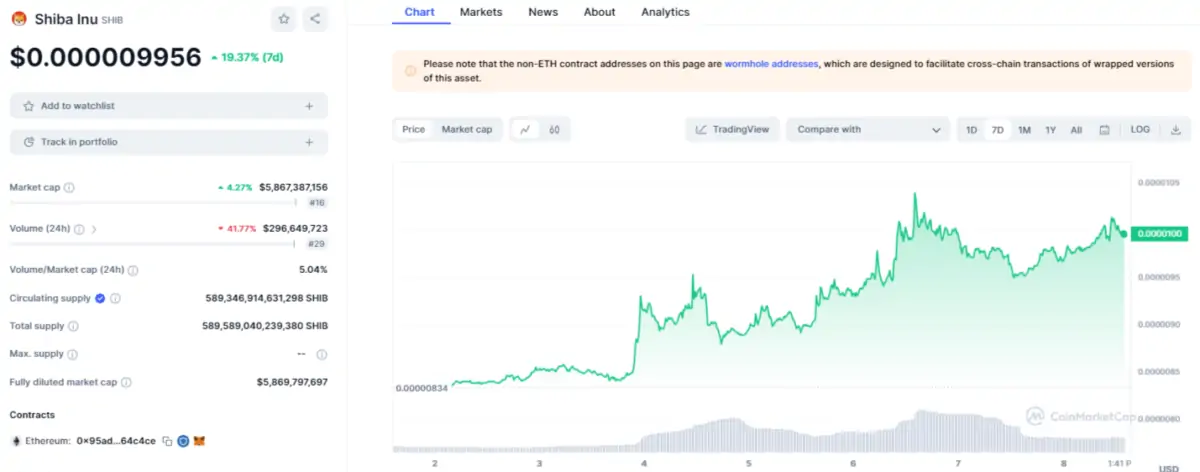
Task: Open the Volume/Market cap info tooltip
Action: coord(133,270)
